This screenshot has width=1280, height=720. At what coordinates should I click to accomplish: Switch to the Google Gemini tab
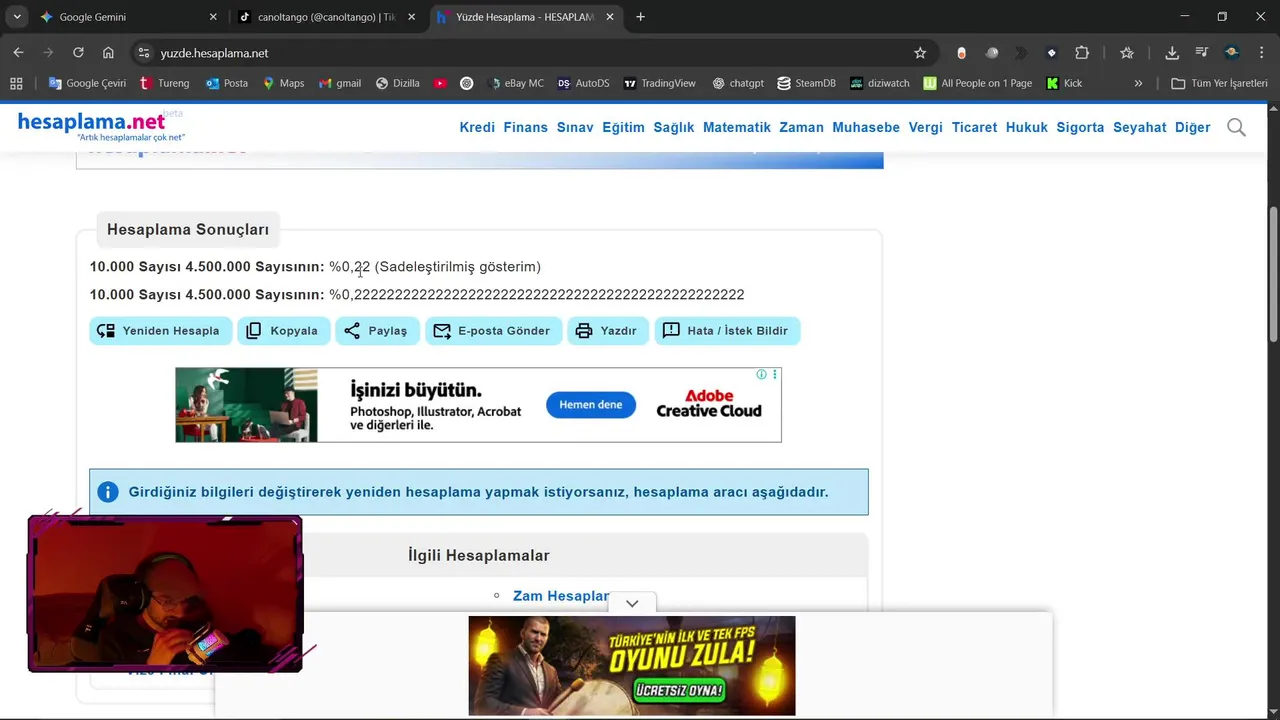click(120, 17)
